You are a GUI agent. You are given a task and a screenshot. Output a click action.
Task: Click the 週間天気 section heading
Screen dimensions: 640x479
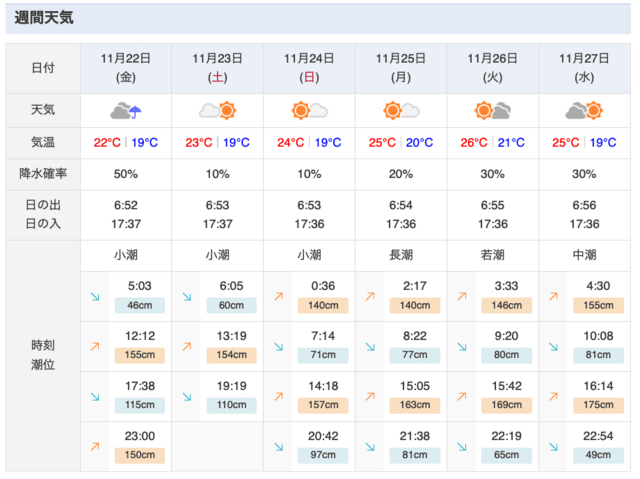tap(44, 18)
